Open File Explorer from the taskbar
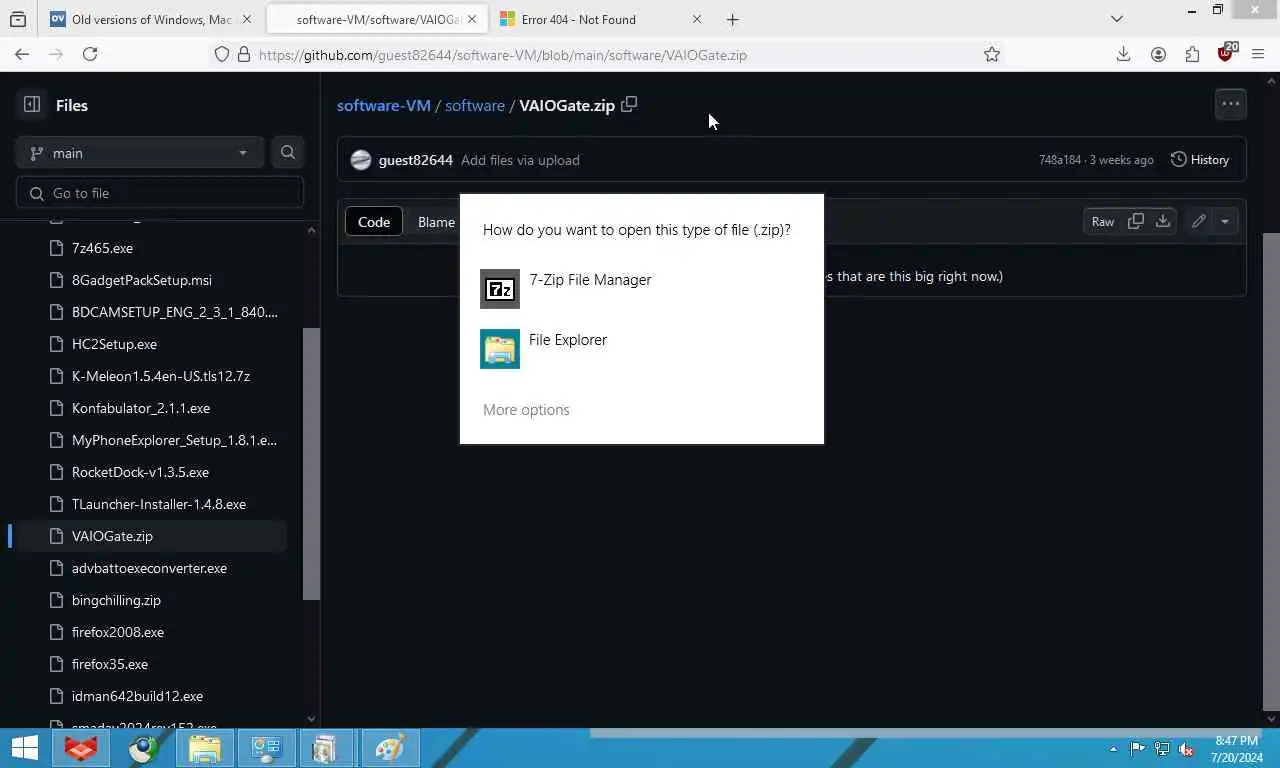Screen dimensions: 1280x768 point(205,748)
